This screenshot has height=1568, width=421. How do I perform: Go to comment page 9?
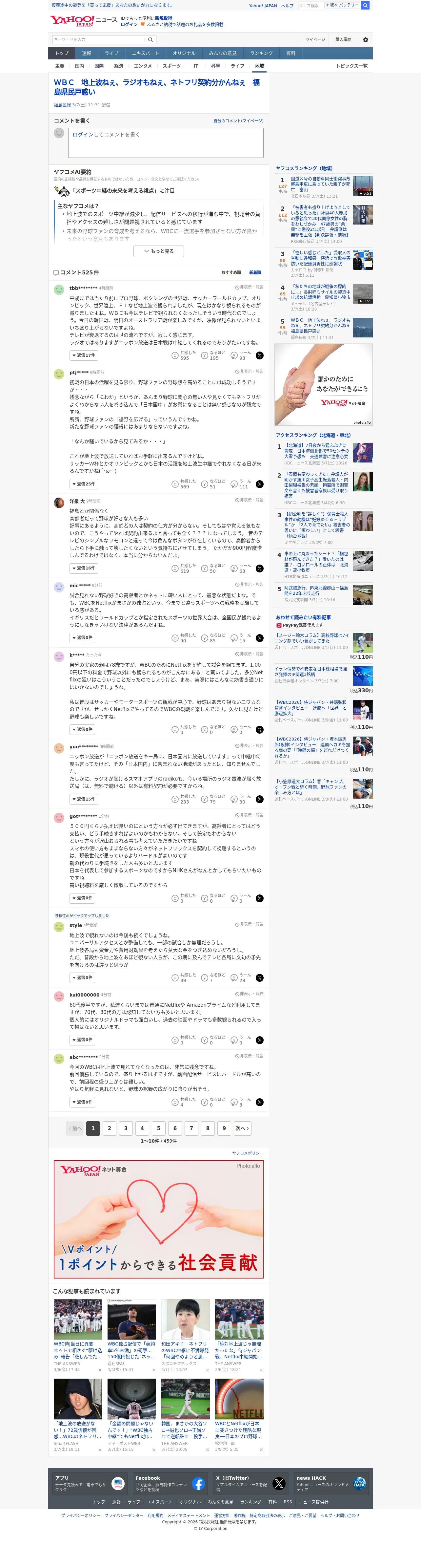coord(224,1128)
